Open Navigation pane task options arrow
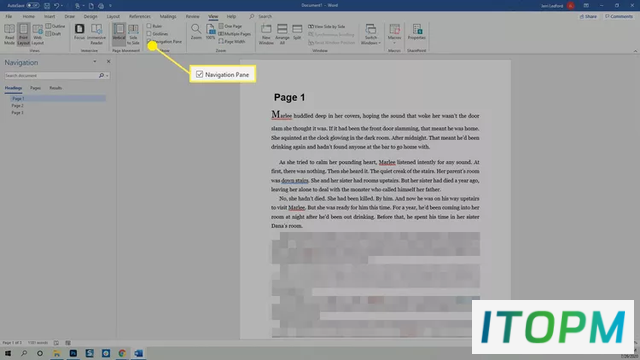 [x=95, y=62]
